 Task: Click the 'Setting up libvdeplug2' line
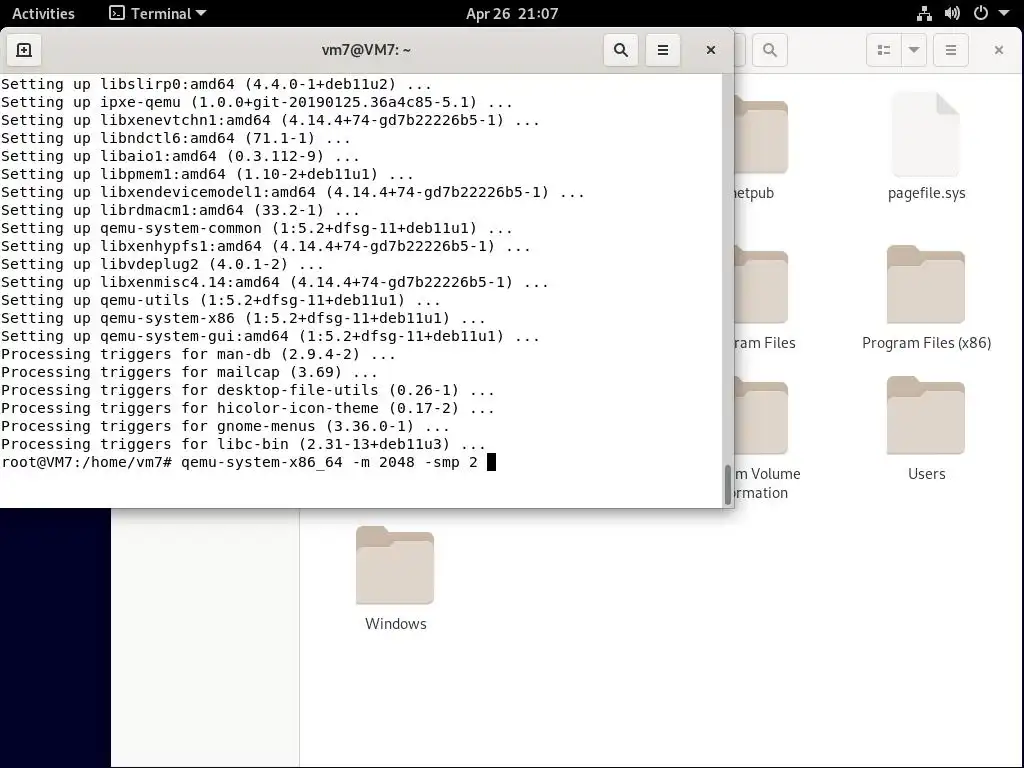coord(163,264)
